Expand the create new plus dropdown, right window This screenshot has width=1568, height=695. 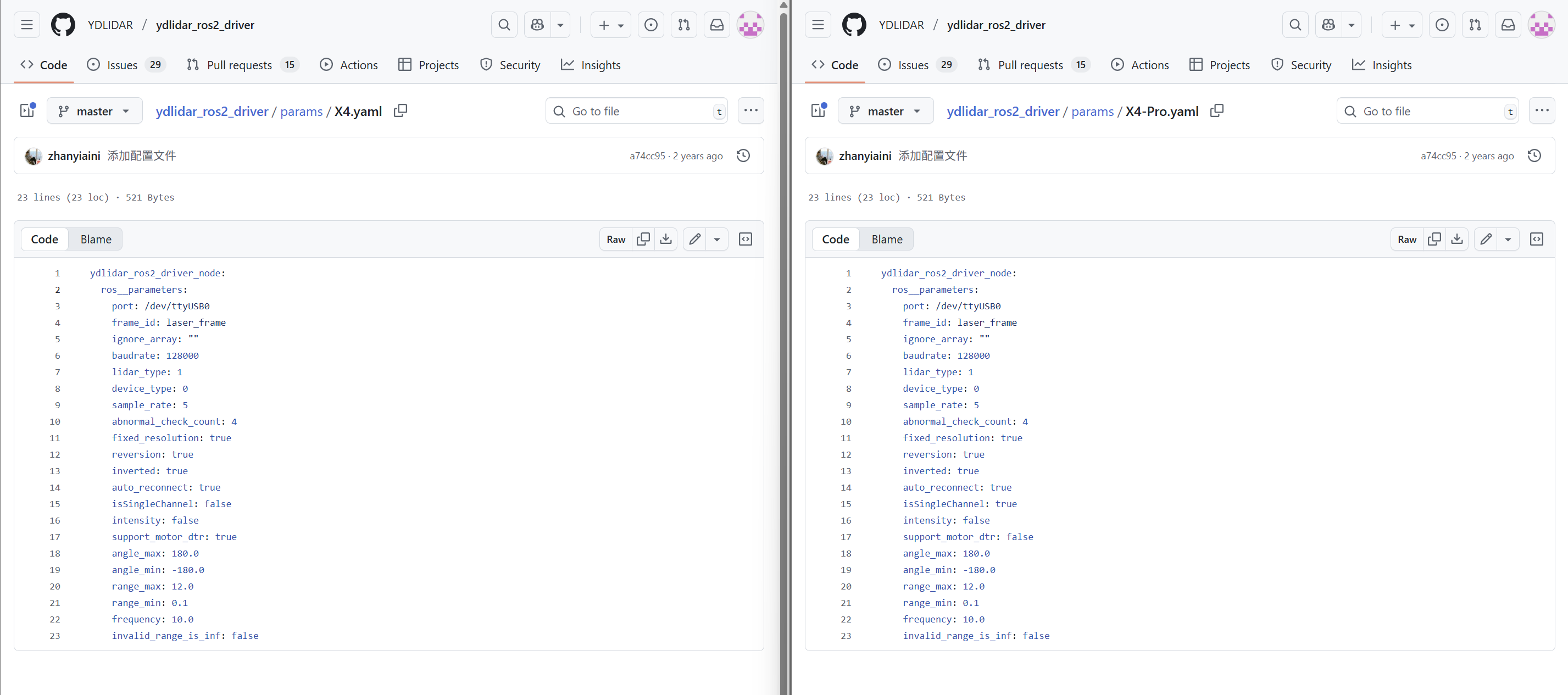[x=1401, y=25]
